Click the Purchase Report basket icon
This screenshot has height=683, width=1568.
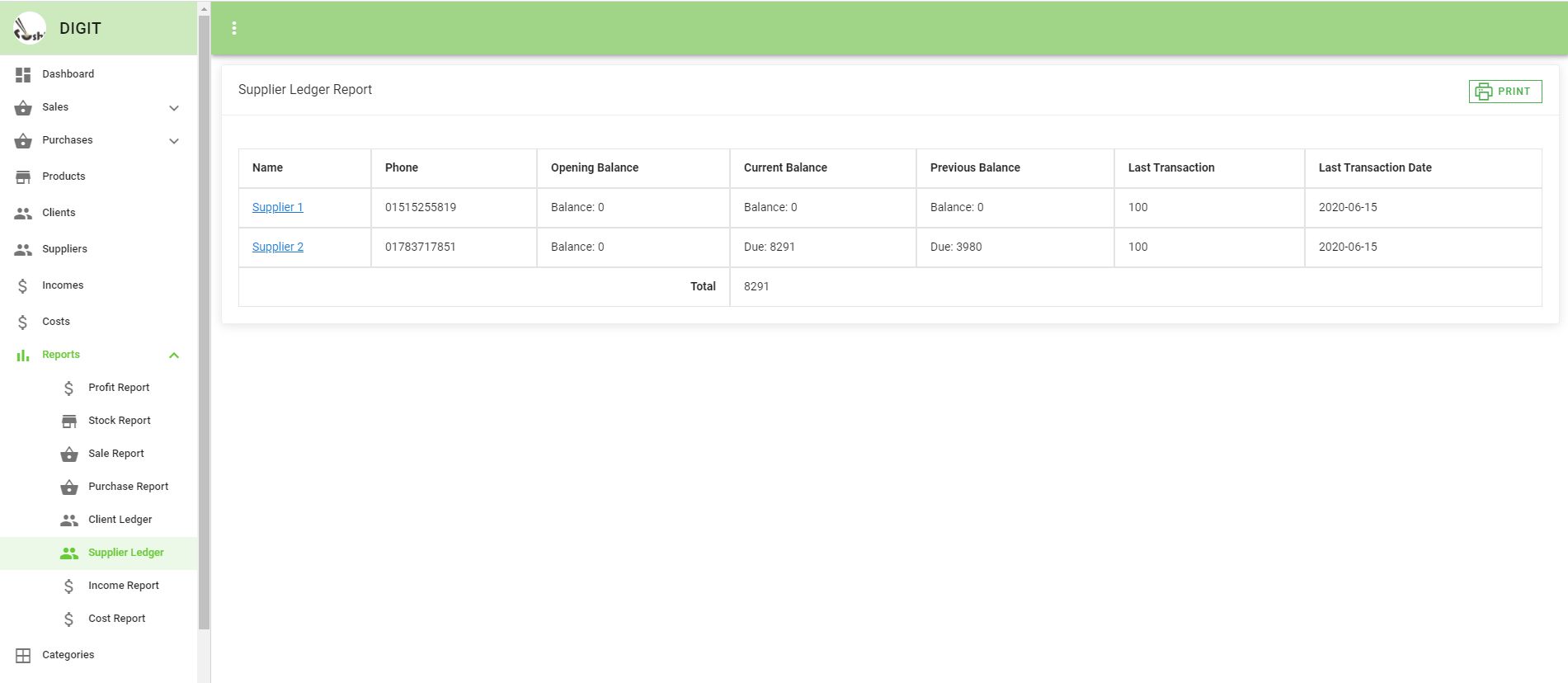[x=69, y=487]
